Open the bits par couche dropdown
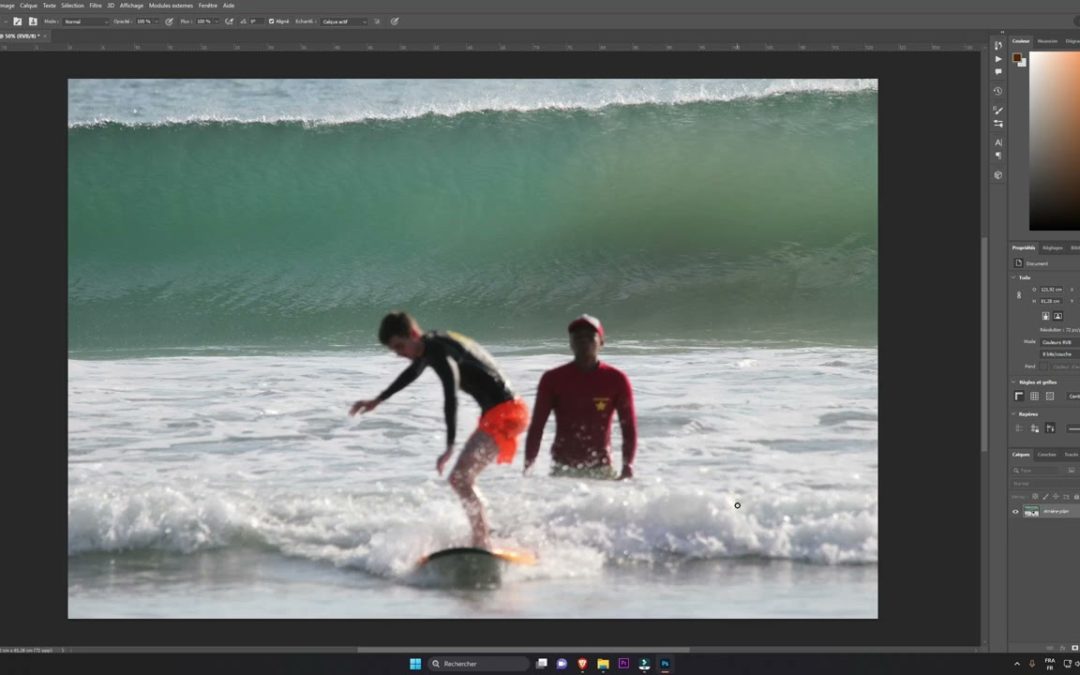1080x675 pixels. pos(1059,354)
